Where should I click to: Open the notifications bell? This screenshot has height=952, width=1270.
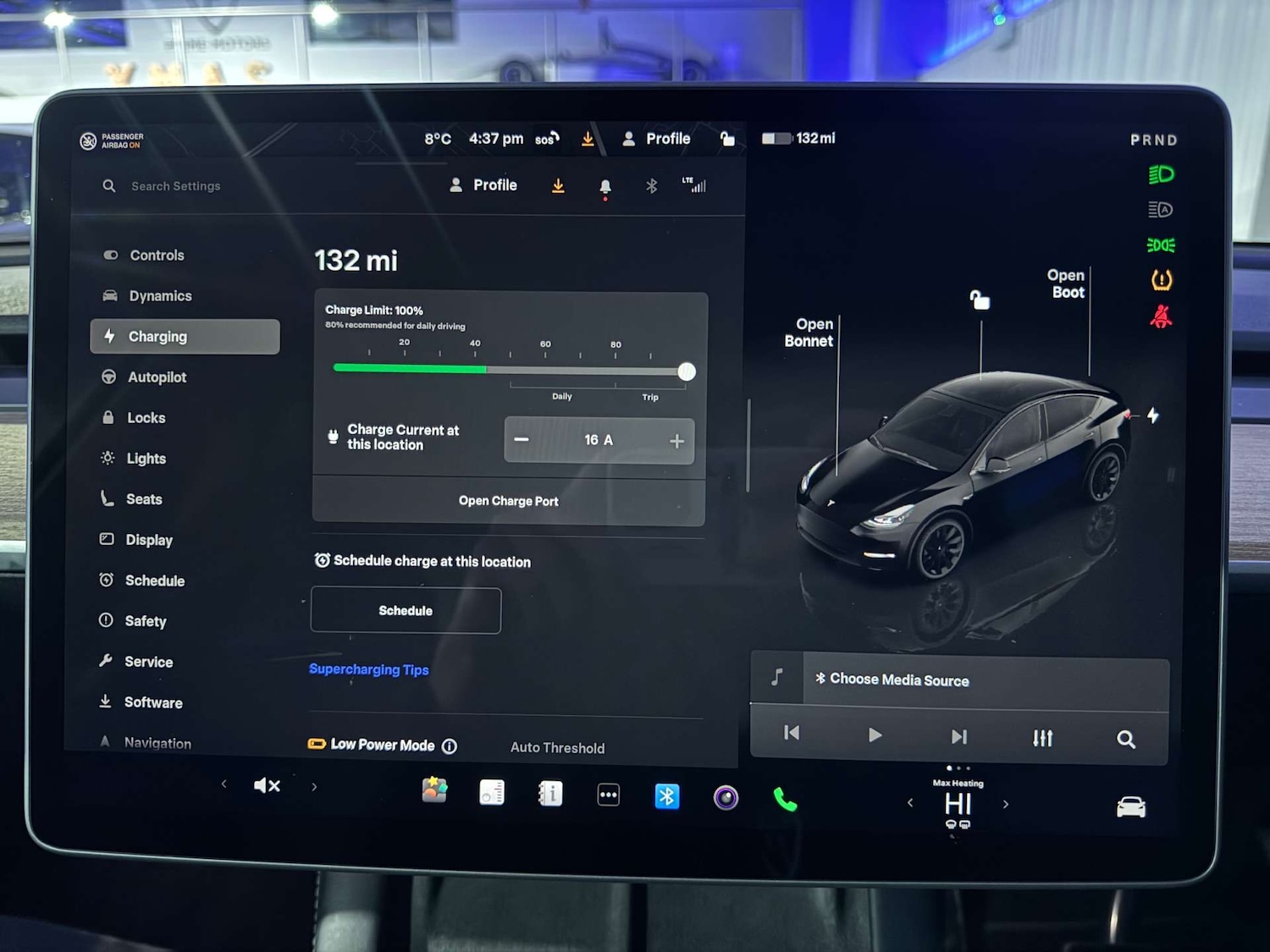(605, 185)
